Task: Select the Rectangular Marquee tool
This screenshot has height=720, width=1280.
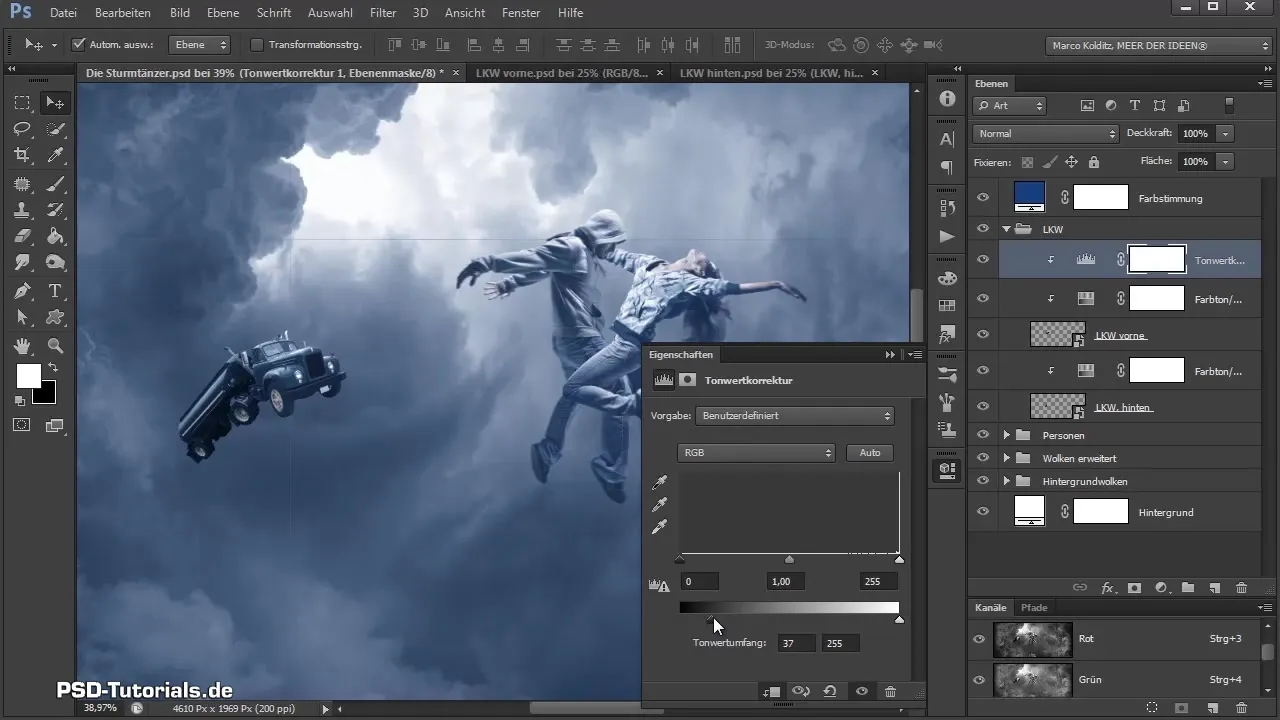Action: [22, 103]
